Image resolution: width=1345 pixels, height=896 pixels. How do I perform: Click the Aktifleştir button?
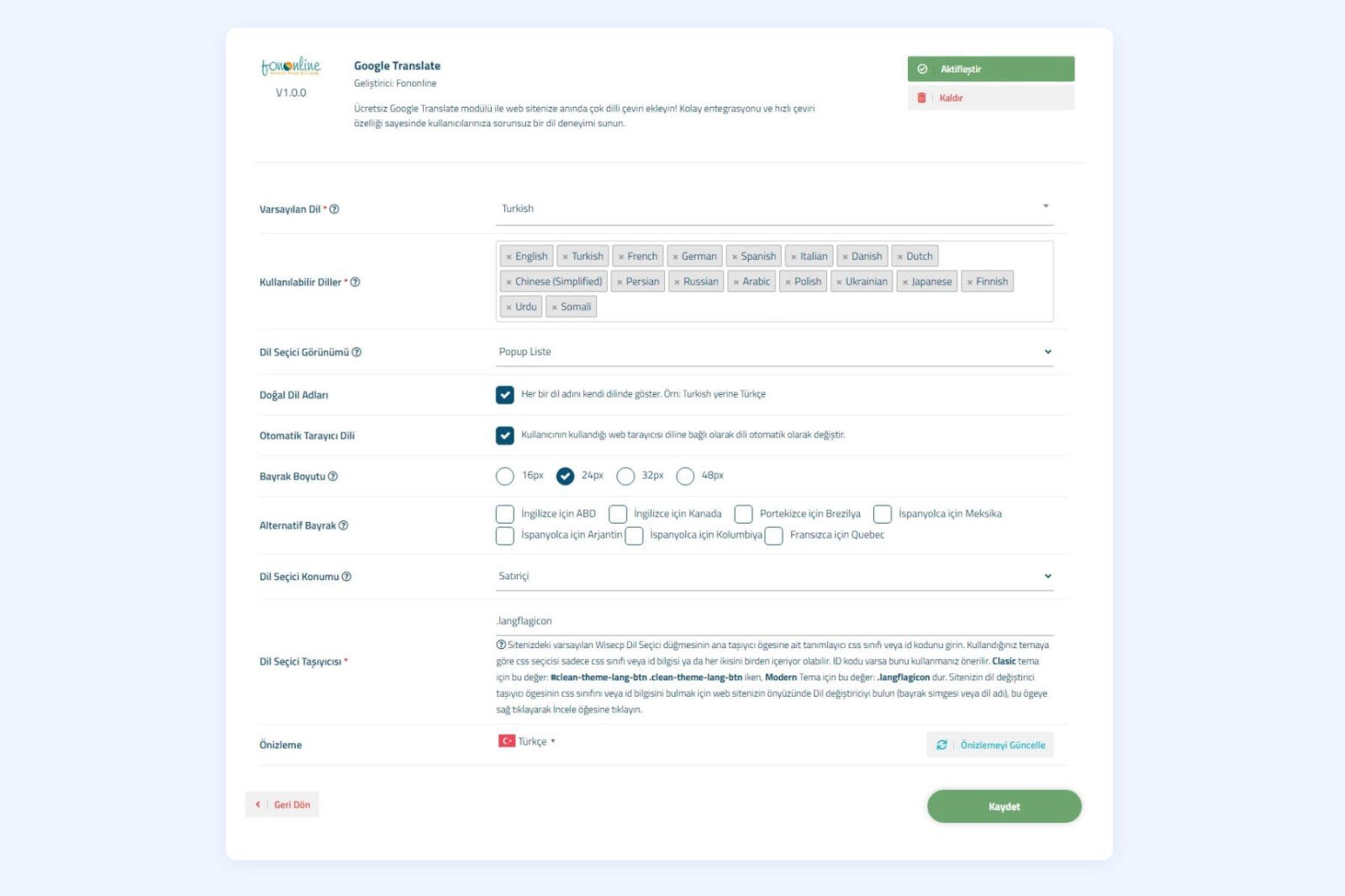point(991,69)
